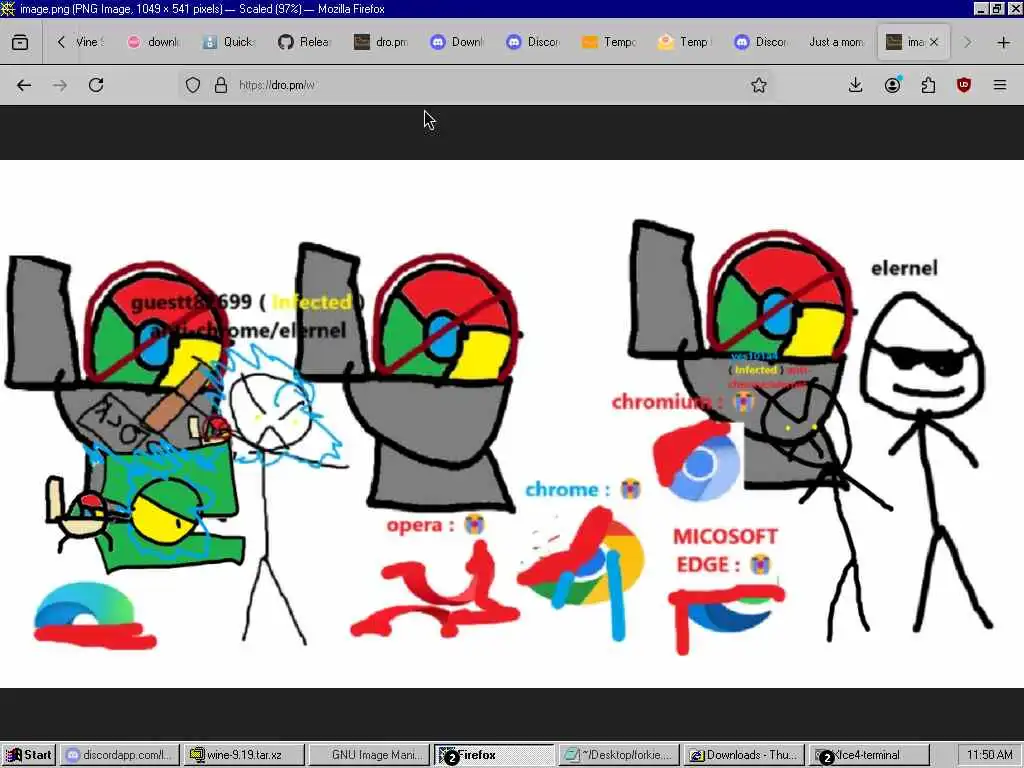Switch to the downl tab
This screenshot has height=768, width=1024.
[153, 42]
